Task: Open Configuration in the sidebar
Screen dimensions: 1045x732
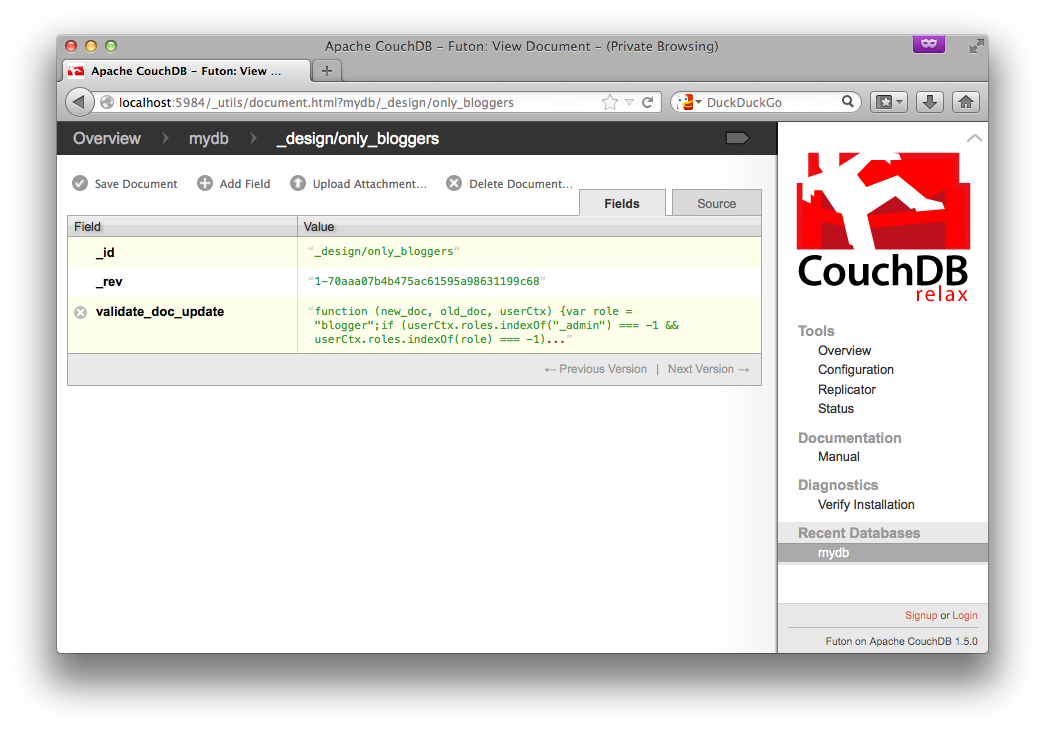Action: 856,369
